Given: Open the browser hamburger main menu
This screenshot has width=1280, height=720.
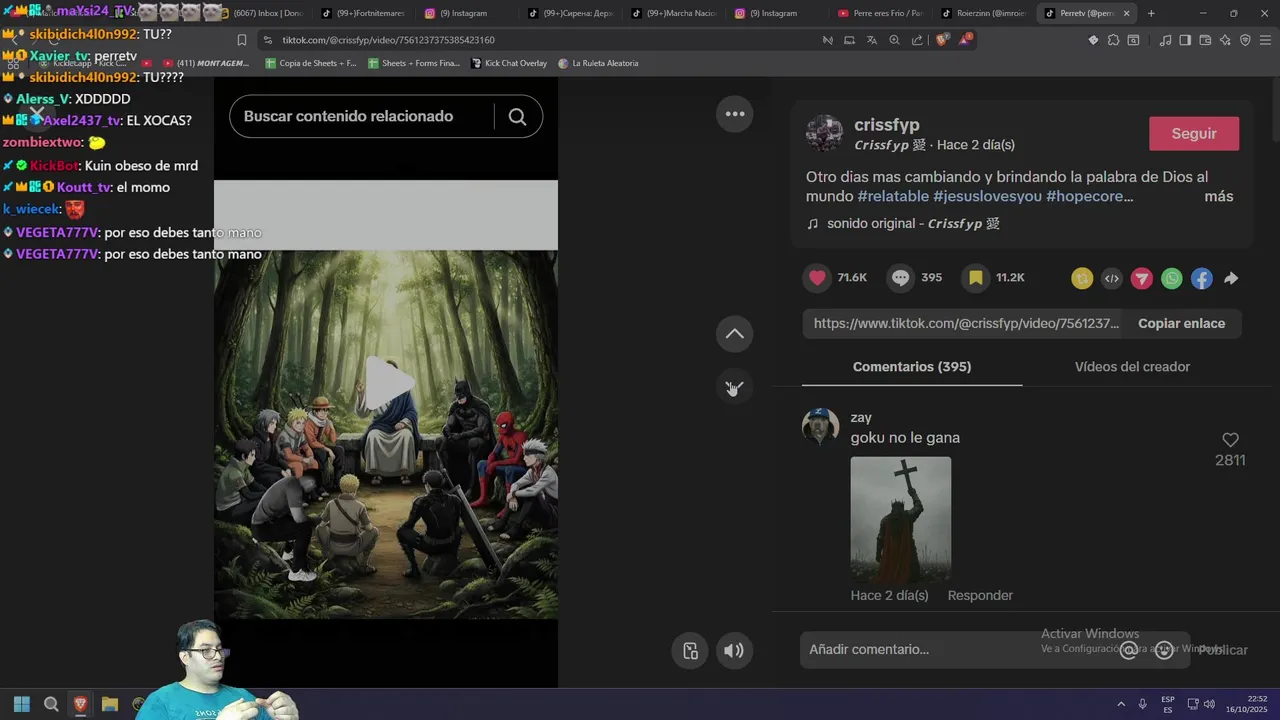Looking at the screenshot, I should [x=1265, y=40].
